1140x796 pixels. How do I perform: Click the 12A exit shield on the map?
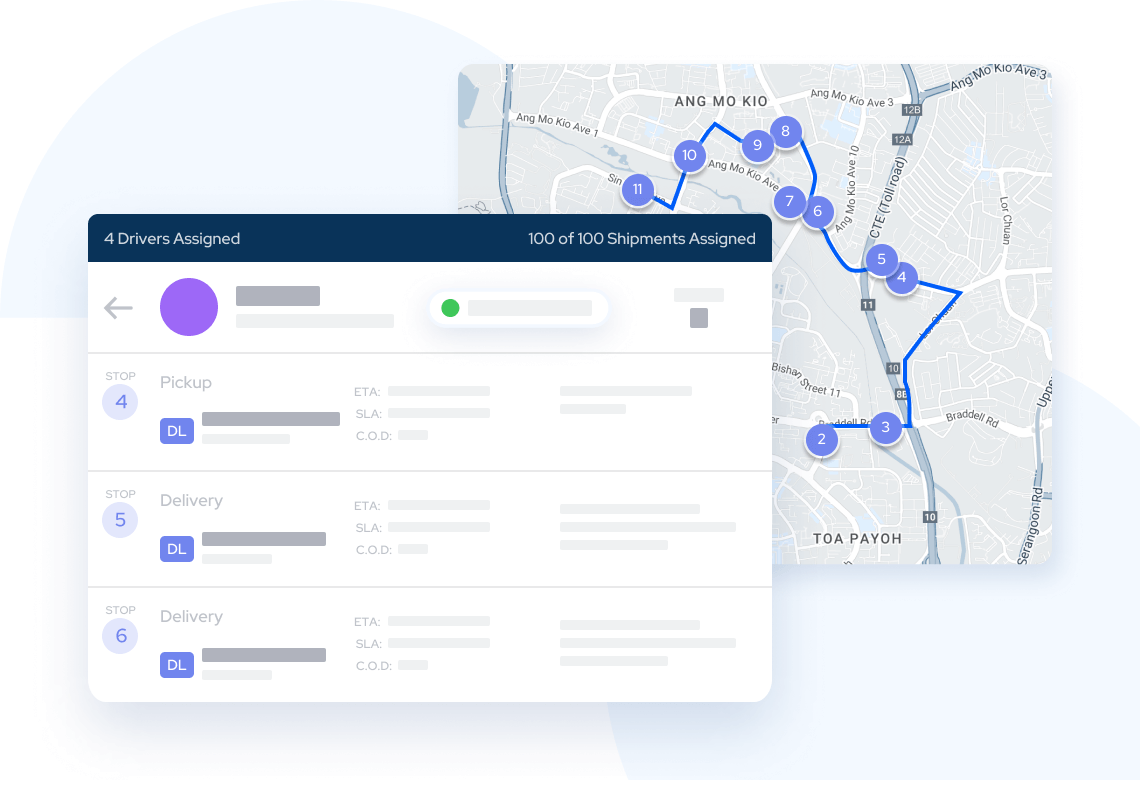coord(902,140)
